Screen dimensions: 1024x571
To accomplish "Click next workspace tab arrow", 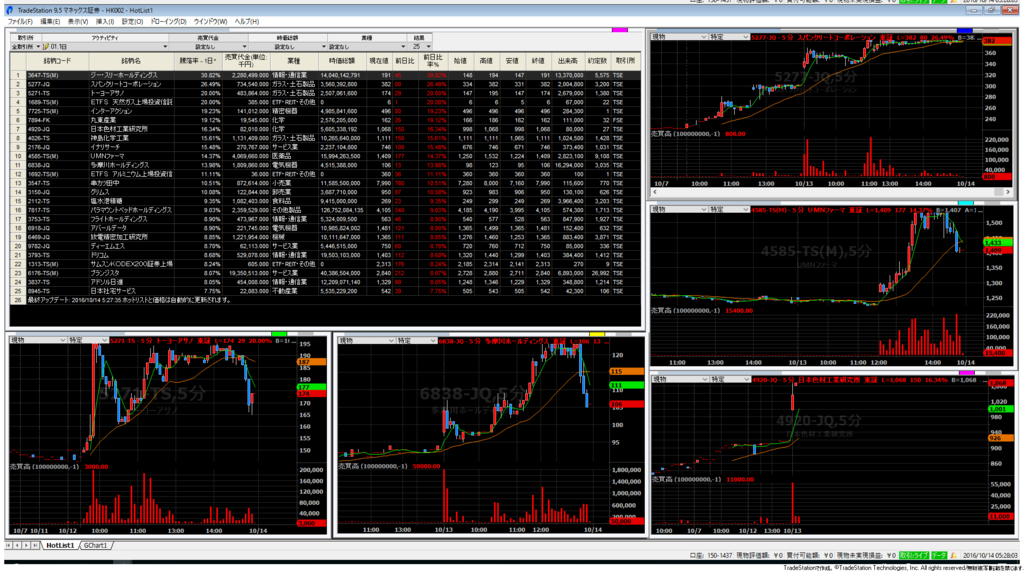I will pyautogui.click(x=25, y=546).
